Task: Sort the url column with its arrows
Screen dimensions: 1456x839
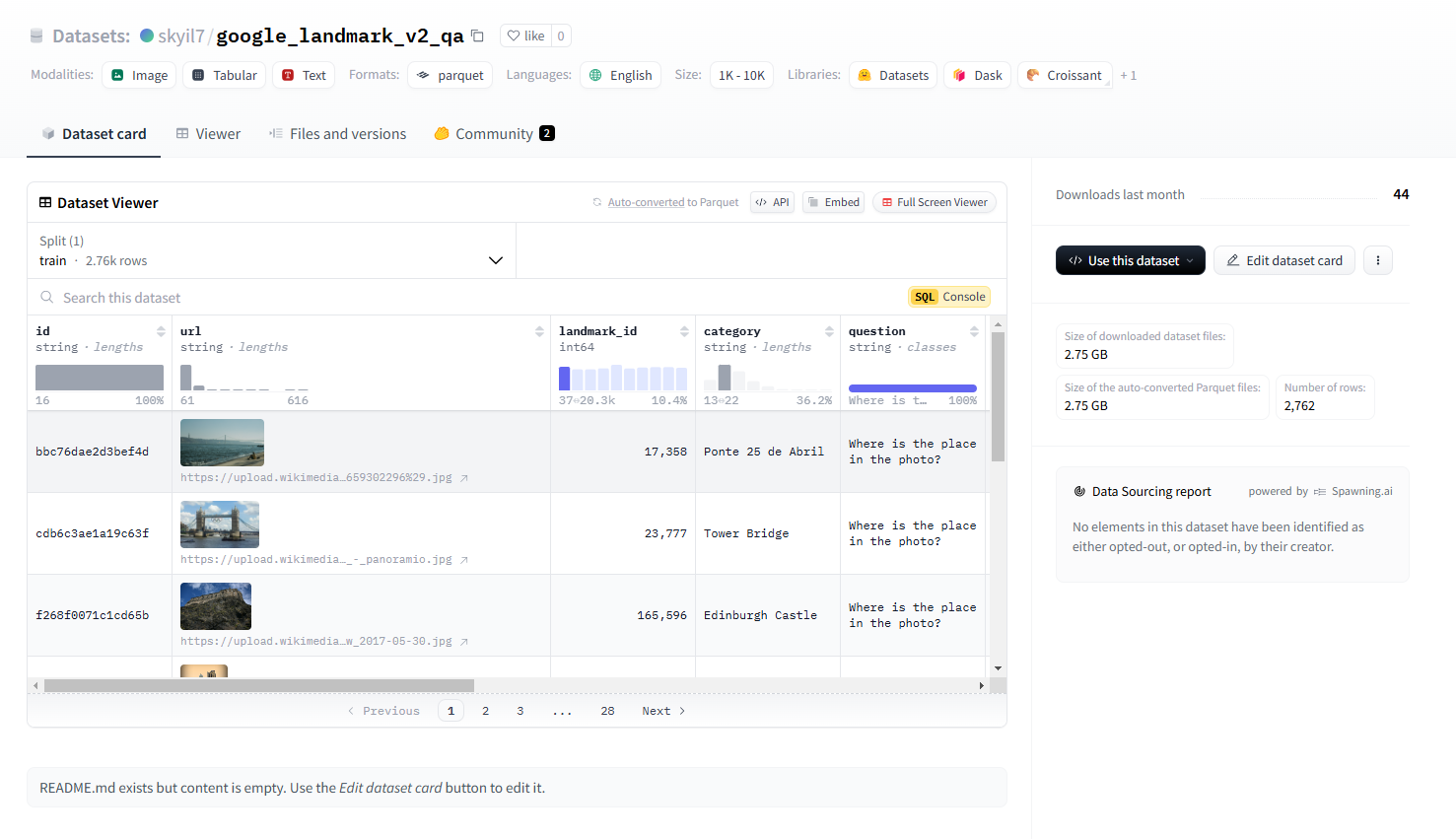Action: pos(539,331)
